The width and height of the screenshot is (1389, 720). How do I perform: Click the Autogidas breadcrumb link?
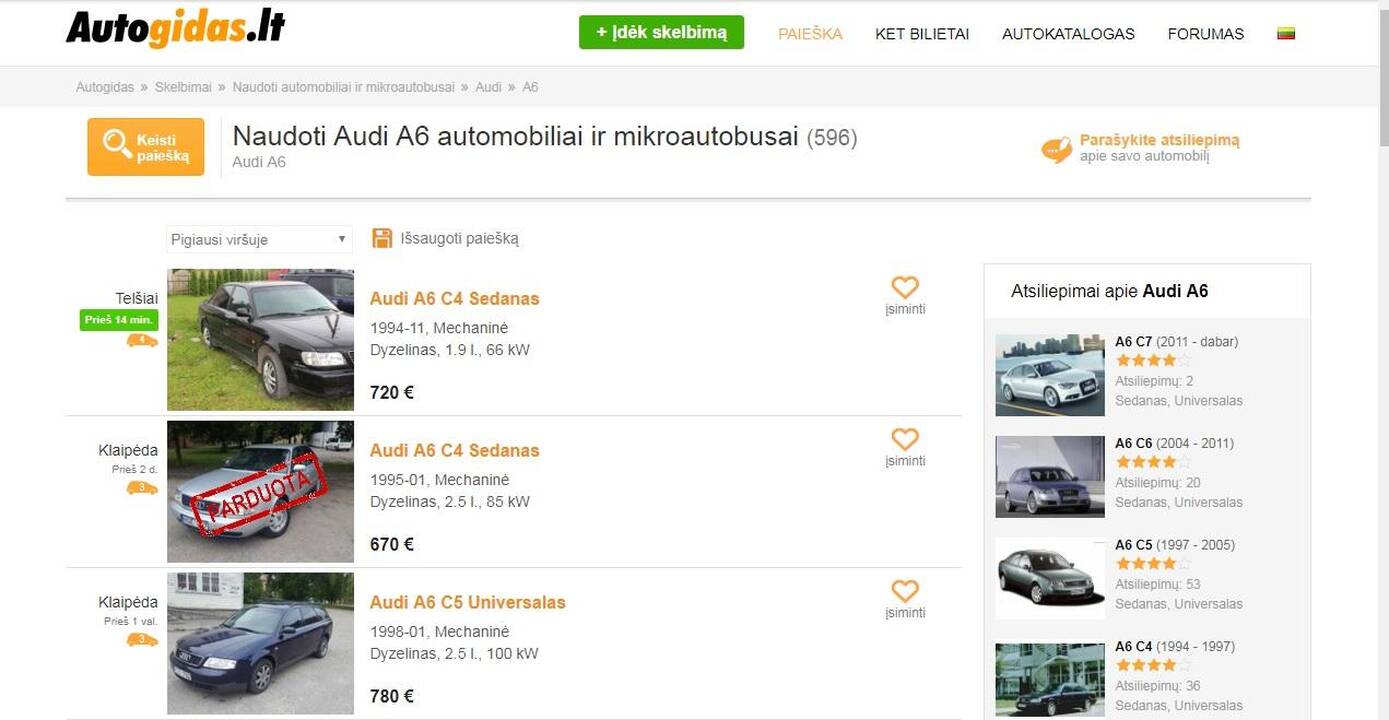[x=105, y=87]
